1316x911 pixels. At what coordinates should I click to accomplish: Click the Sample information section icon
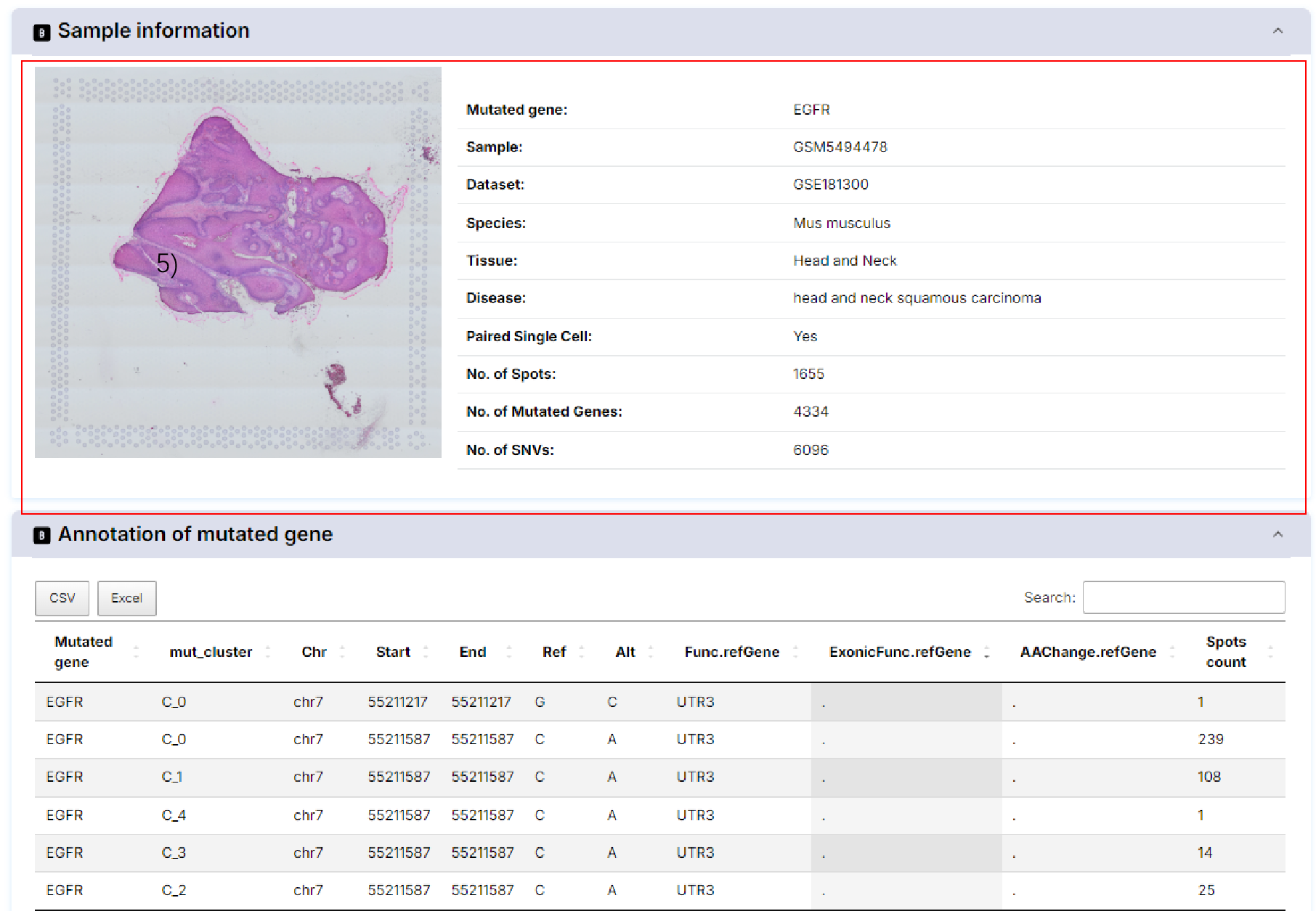tap(42, 32)
